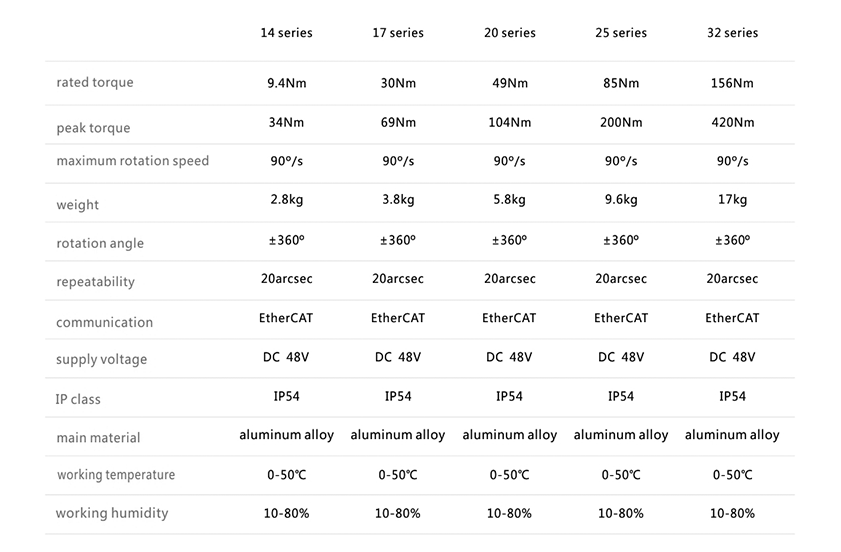
Task: Select the 14 series column header
Action: click(x=286, y=33)
